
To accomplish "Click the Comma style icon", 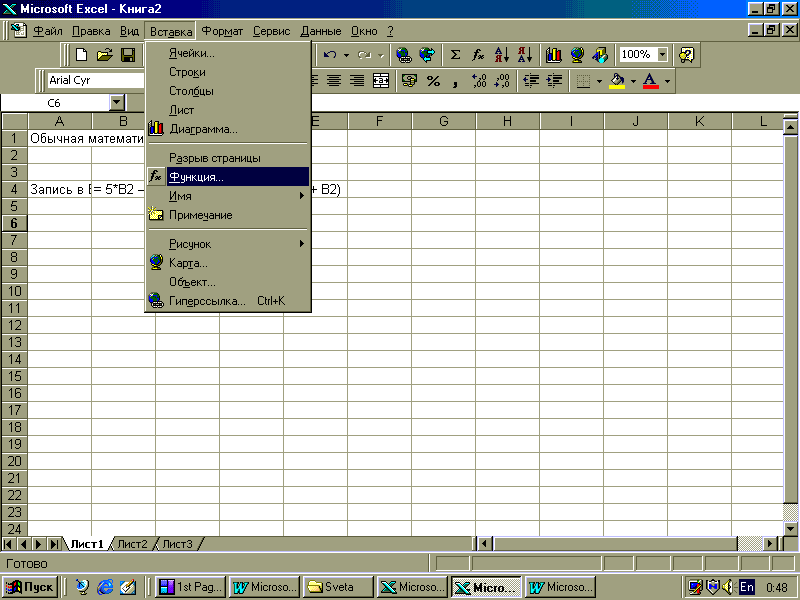I will 455,82.
